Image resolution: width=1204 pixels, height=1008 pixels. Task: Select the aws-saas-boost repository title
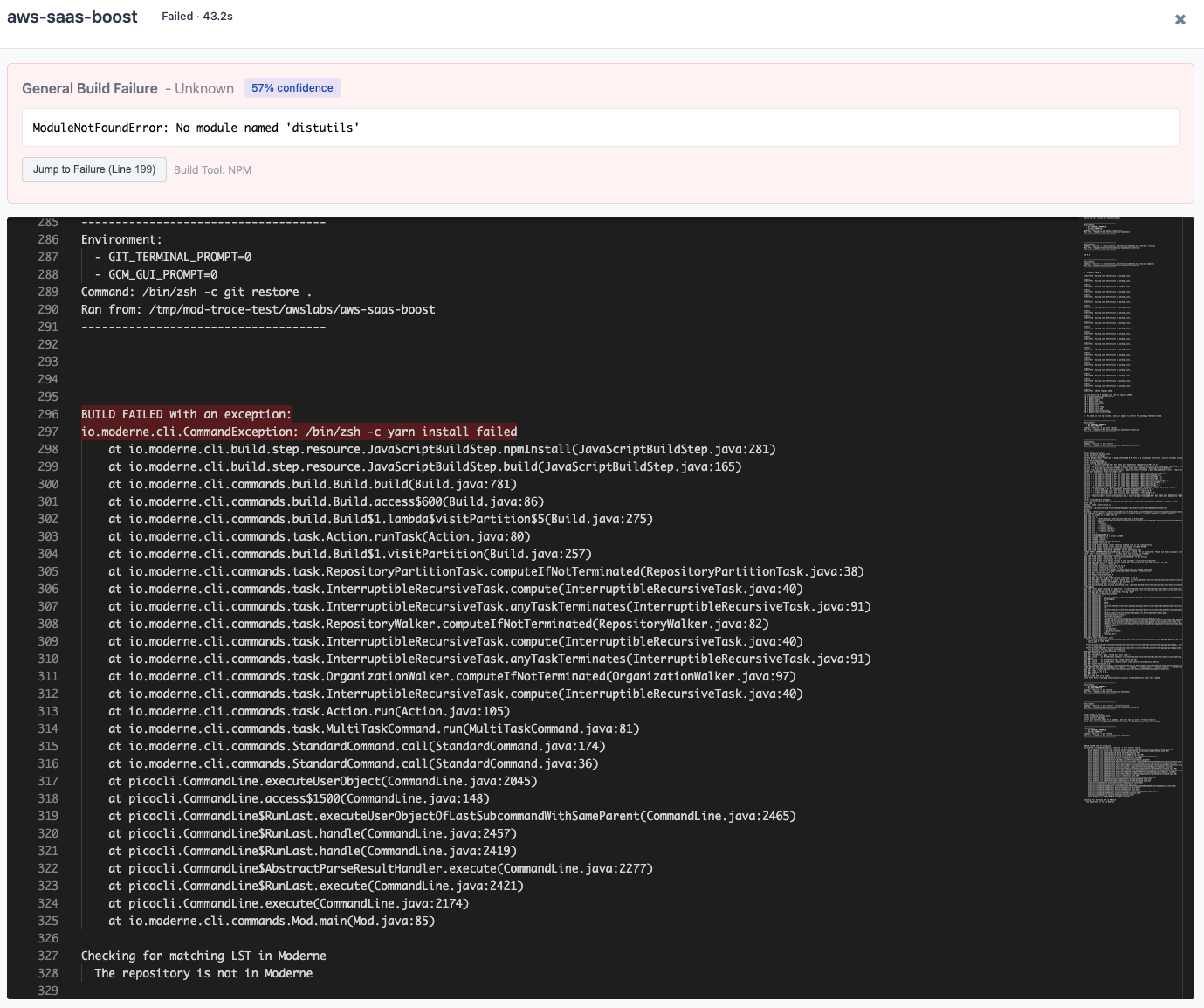(72, 17)
